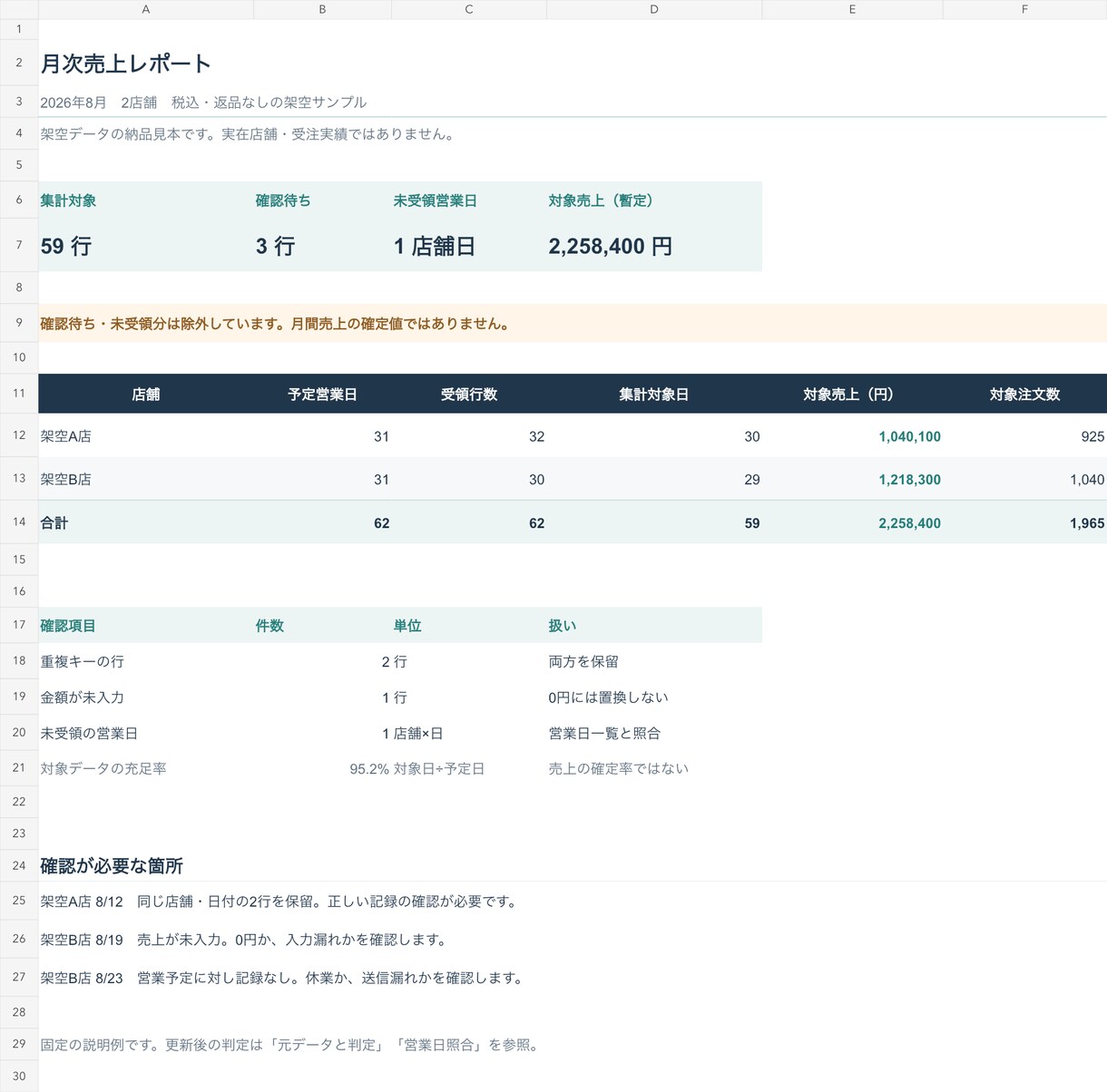Image resolution: width=1107 pixels, height=1092 pixels.
Task: Click the orange warning notice row
Action: [x=573, y=323]
